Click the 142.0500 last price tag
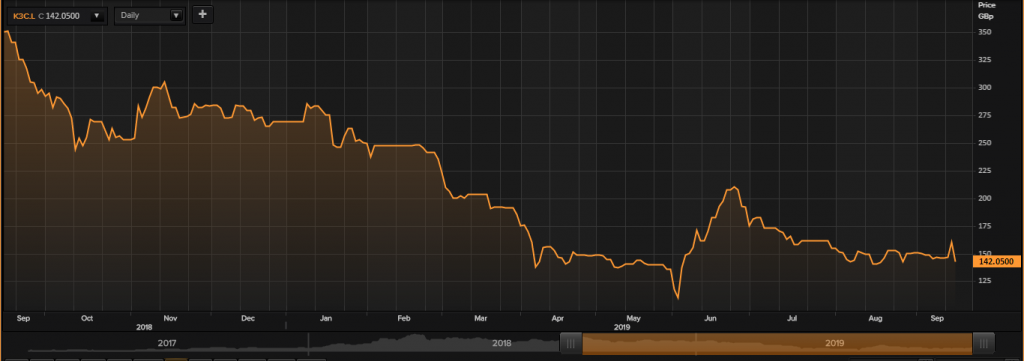This screenshot has width=1024, height=361. (997, 261)
